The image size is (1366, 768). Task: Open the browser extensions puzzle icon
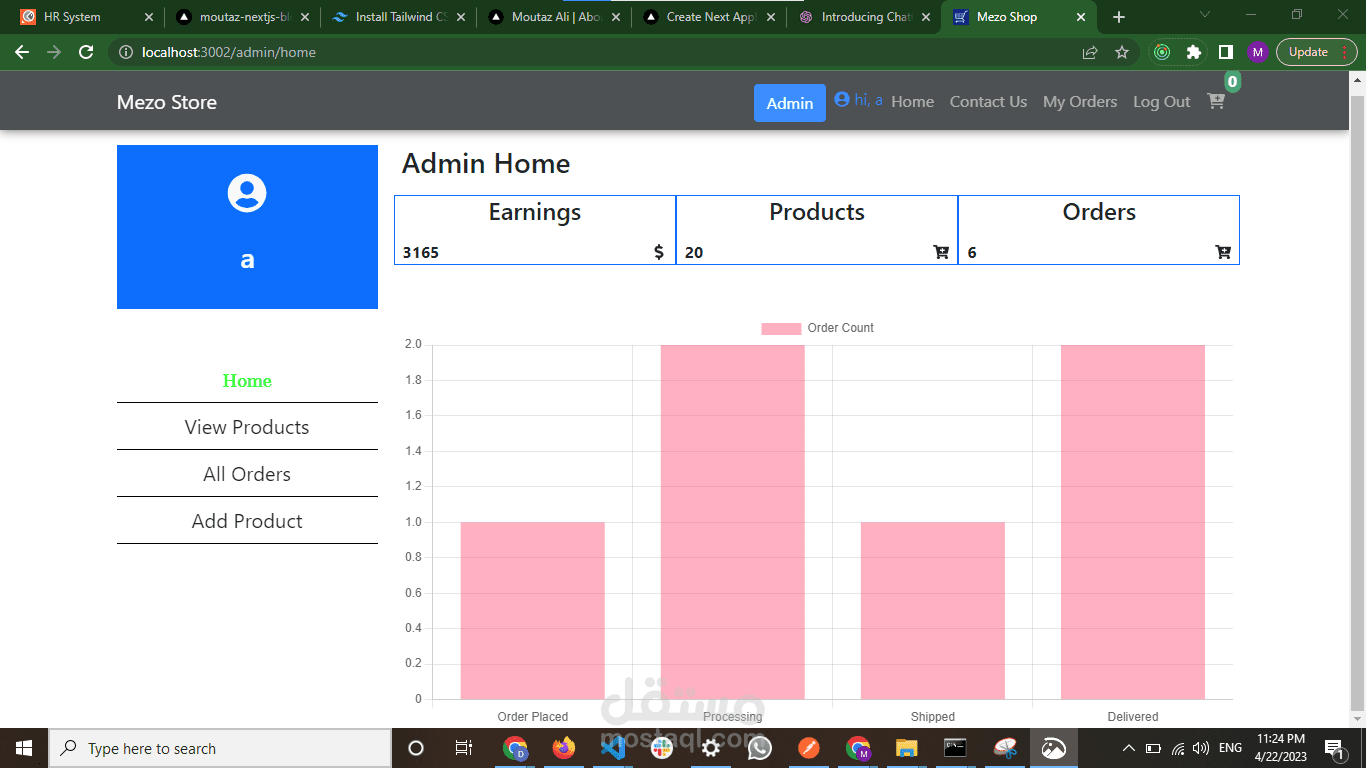point(1193,52)
